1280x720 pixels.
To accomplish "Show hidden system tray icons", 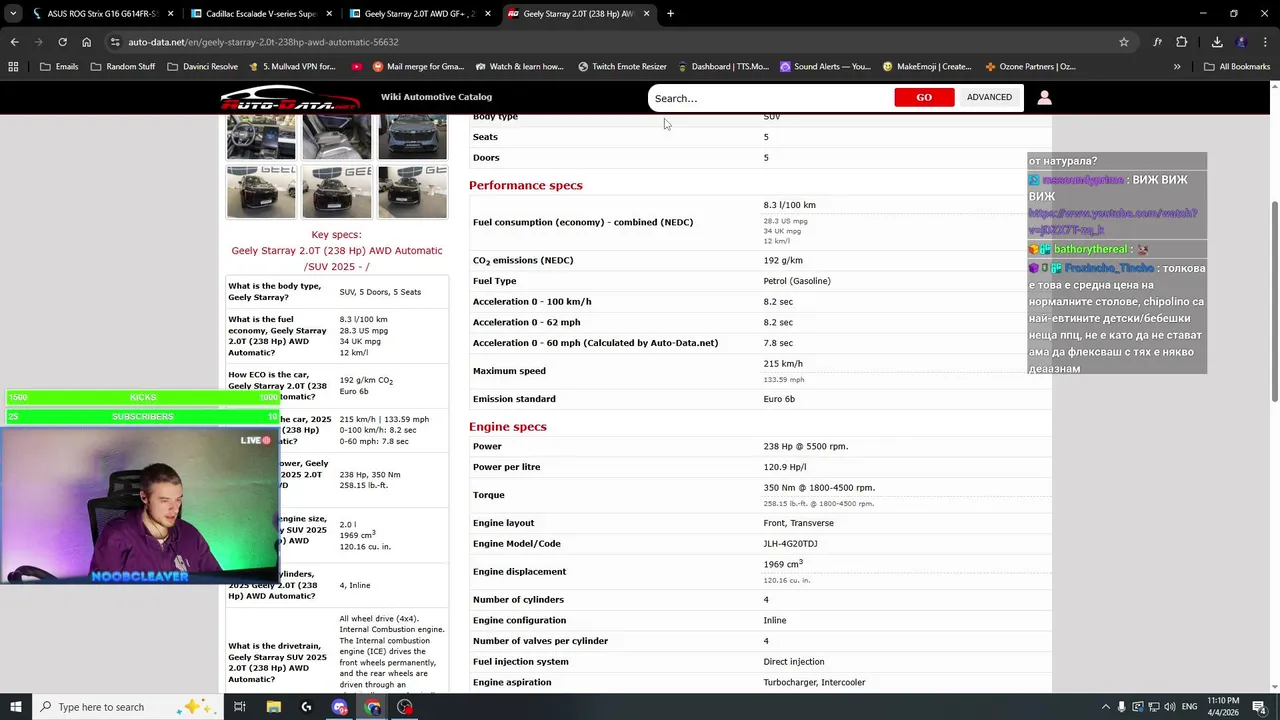I will tap(1105, 707).
